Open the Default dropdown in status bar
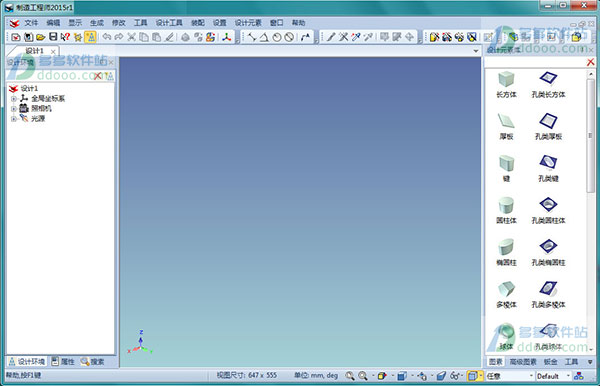This screenshot has height=386, width=600. (553, 376)
